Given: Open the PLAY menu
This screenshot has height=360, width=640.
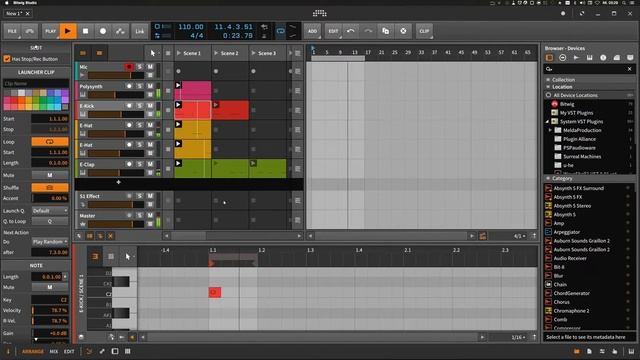Looking at the screenshot, I should 51,31.
